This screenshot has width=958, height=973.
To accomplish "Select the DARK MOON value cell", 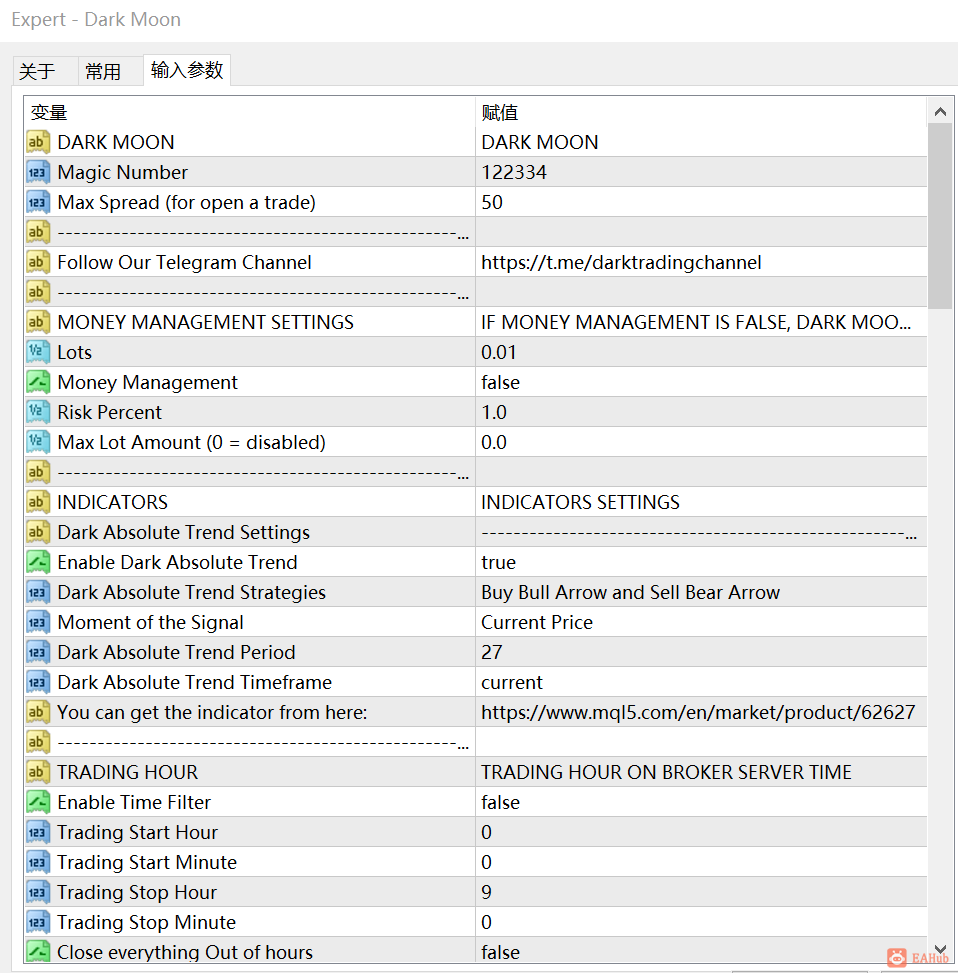I will click(x=701, y=142).
